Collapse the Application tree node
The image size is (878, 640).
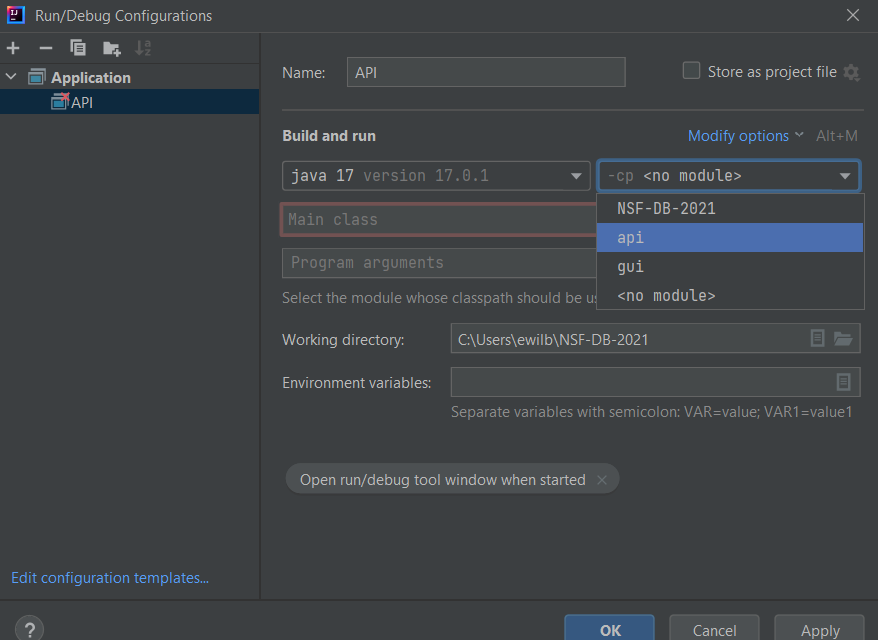point(11,77)
